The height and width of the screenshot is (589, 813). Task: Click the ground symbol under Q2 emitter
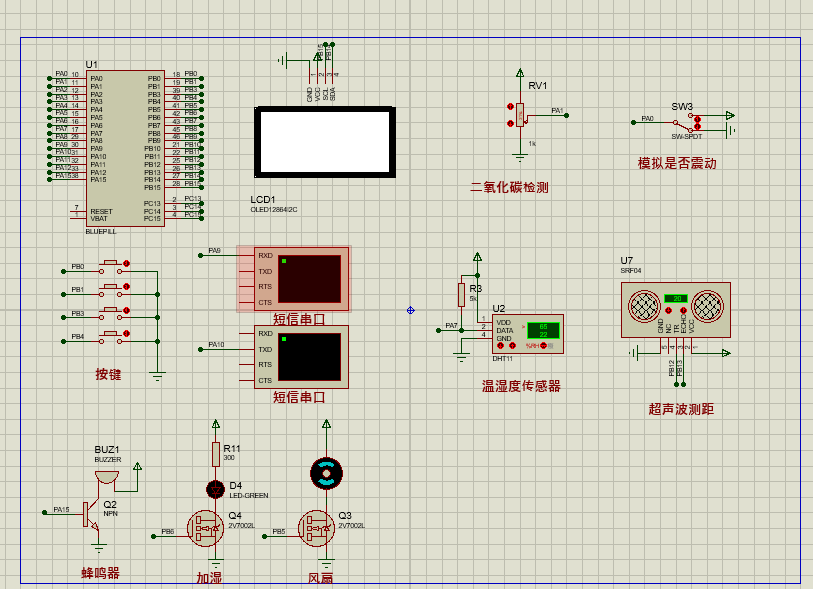tap(99, 548)
